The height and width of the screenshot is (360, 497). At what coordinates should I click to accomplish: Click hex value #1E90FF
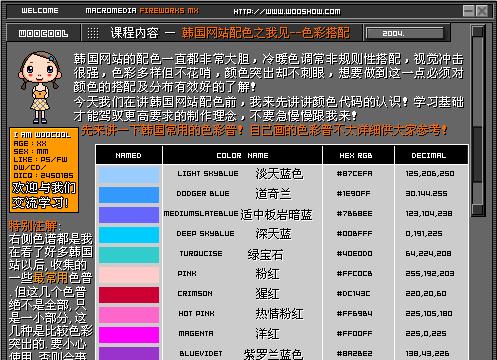pyautogui.click(x=354, y=193)
